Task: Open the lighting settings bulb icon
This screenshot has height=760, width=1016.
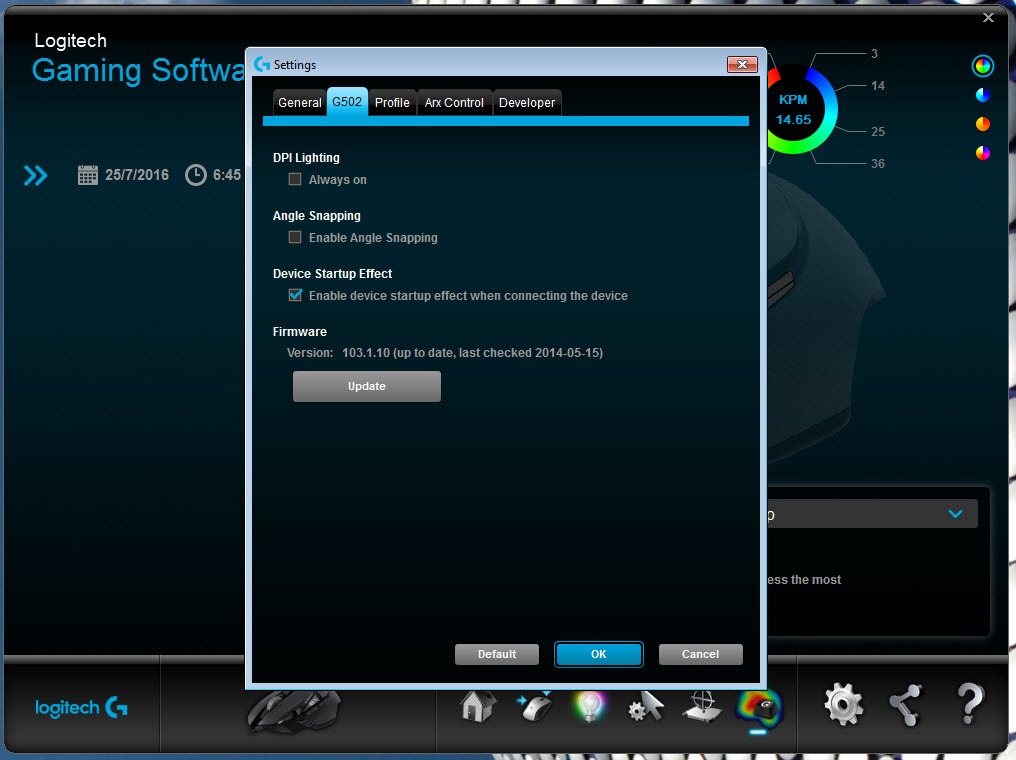Action: 590,706
